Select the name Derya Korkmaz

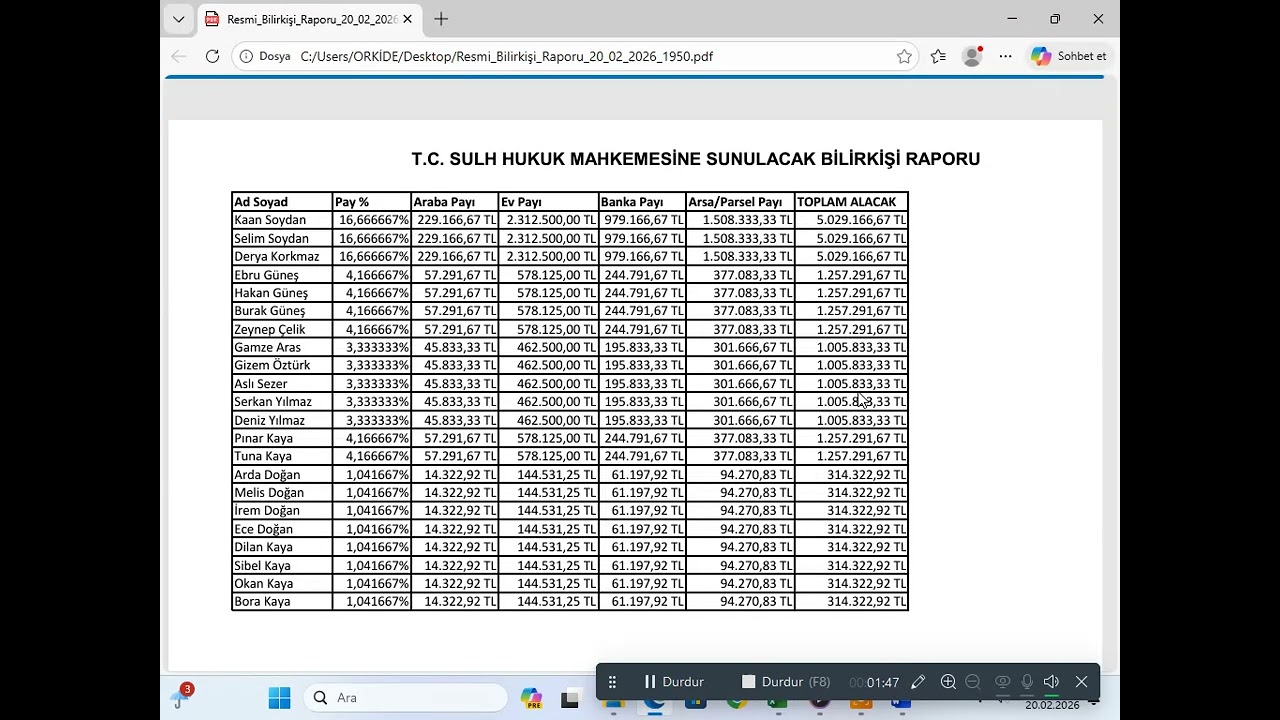(277, 257)
